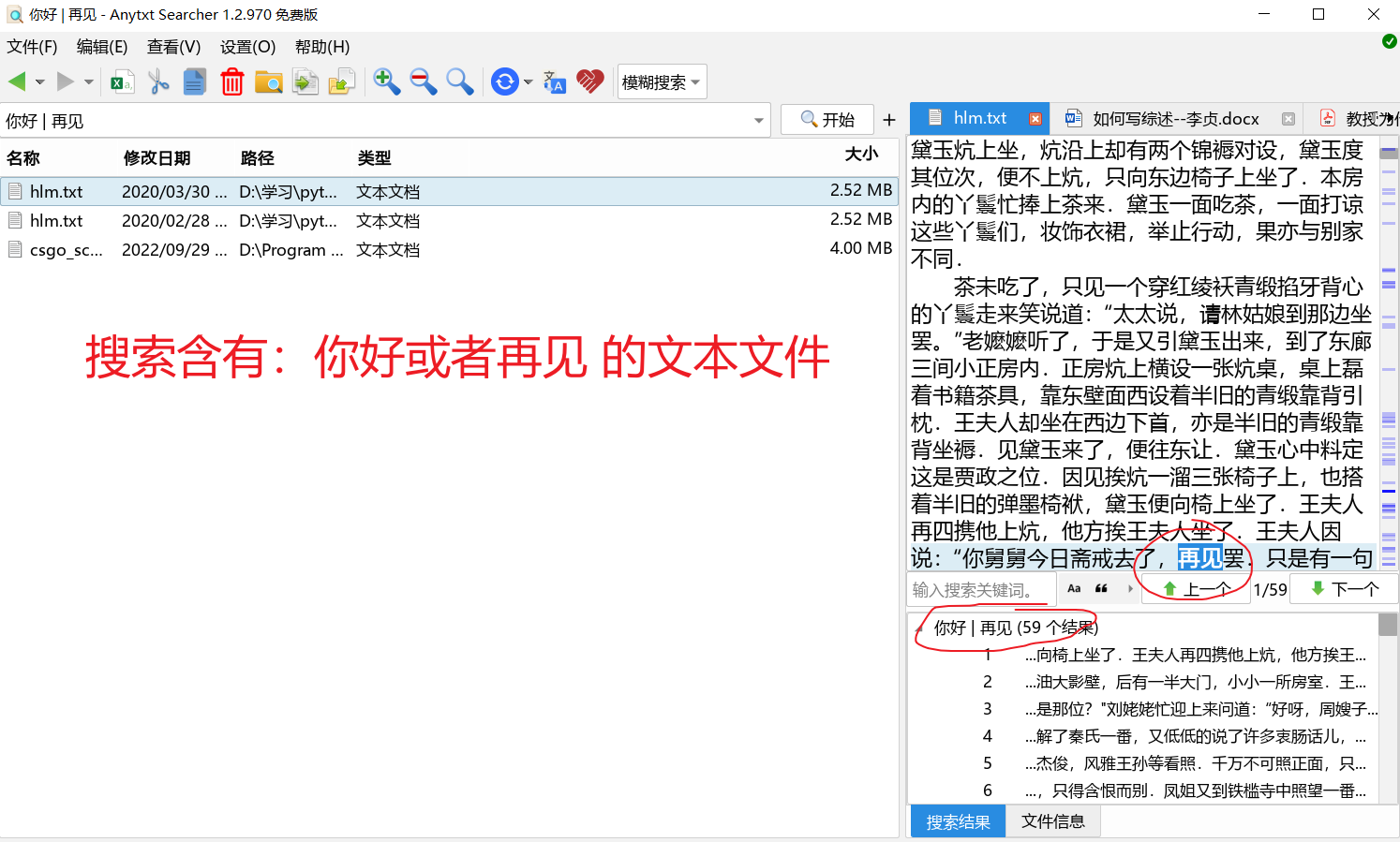The image size is (1400, 842).
Task: Click the translate language icon
Action: 554,82
